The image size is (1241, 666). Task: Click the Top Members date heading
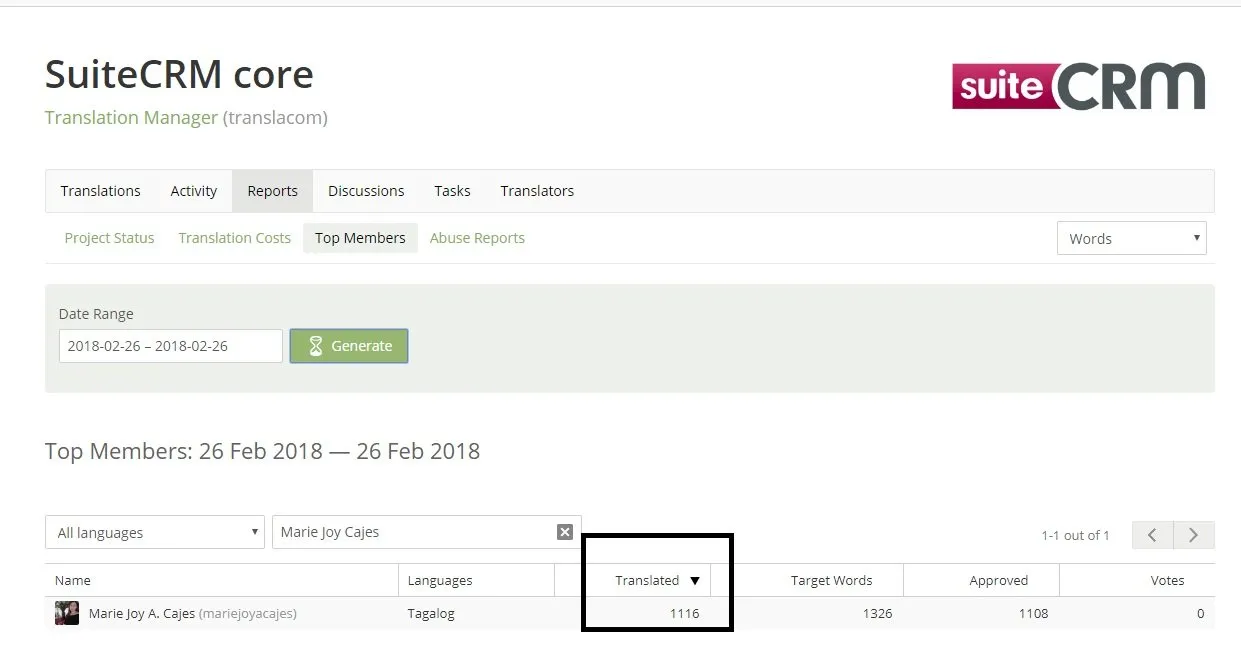click(x=262, y=451)
